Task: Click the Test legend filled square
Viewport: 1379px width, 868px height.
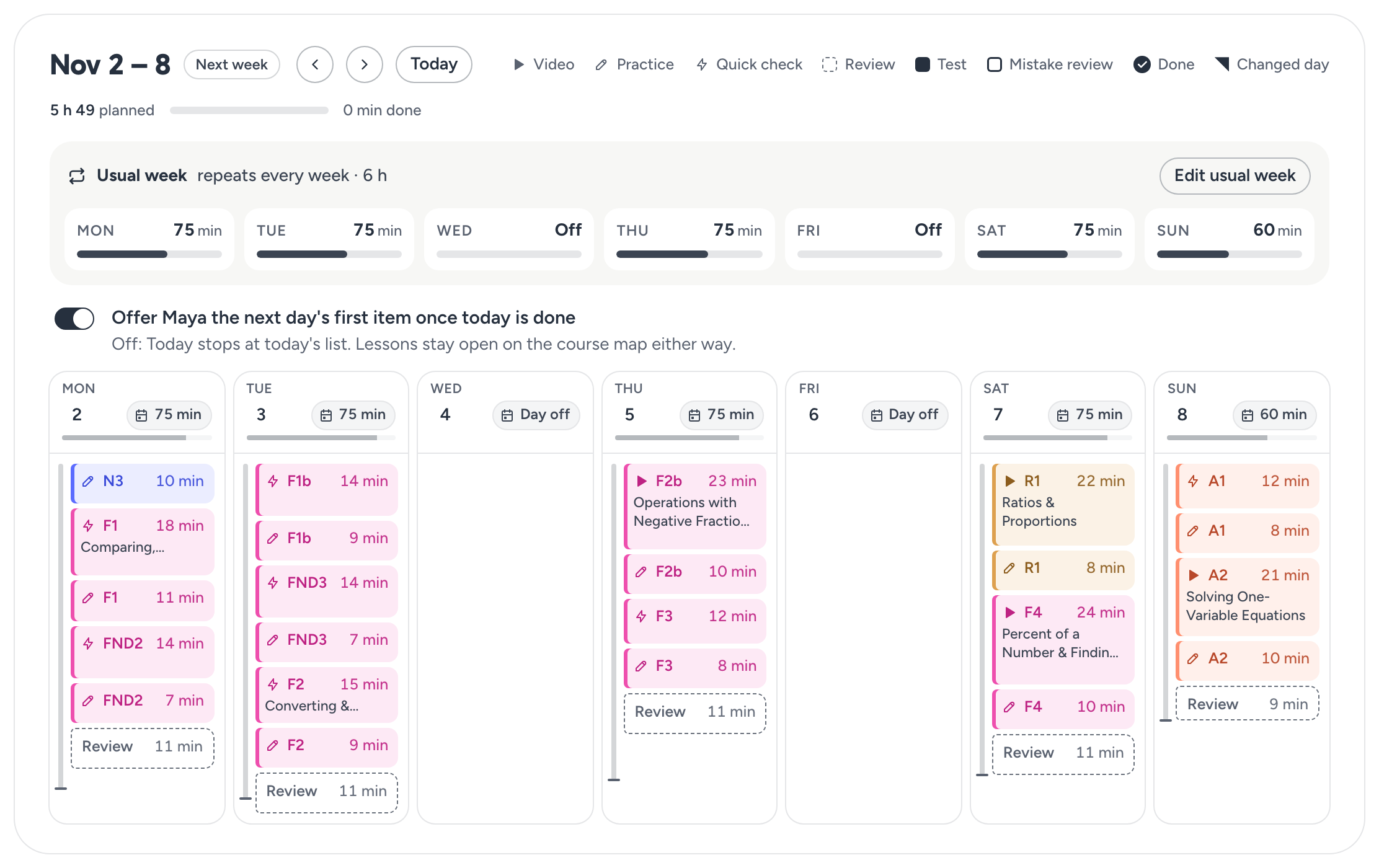Action: pos(923,64)
